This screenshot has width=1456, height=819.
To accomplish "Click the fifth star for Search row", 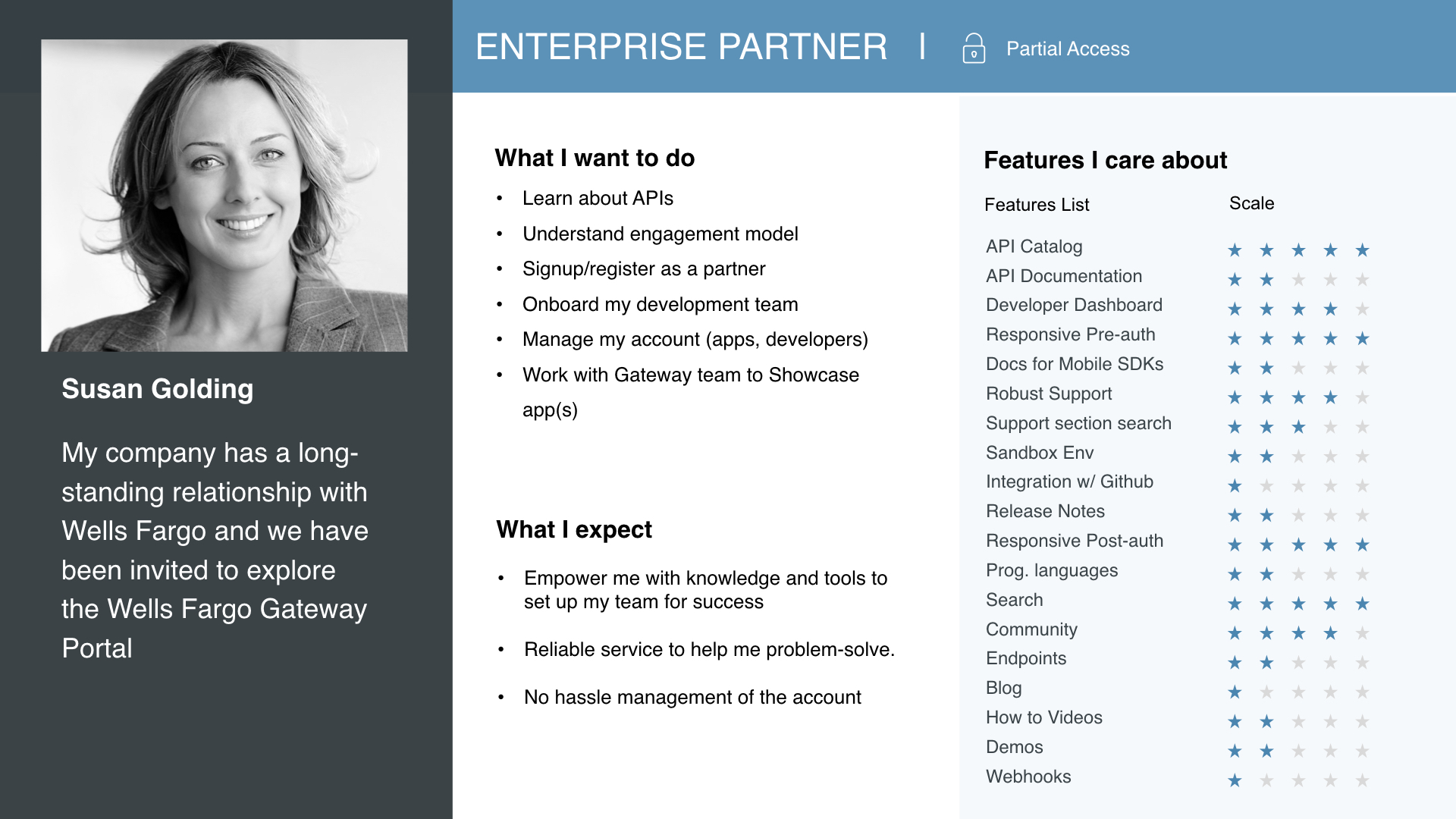I will [1362, 604].
